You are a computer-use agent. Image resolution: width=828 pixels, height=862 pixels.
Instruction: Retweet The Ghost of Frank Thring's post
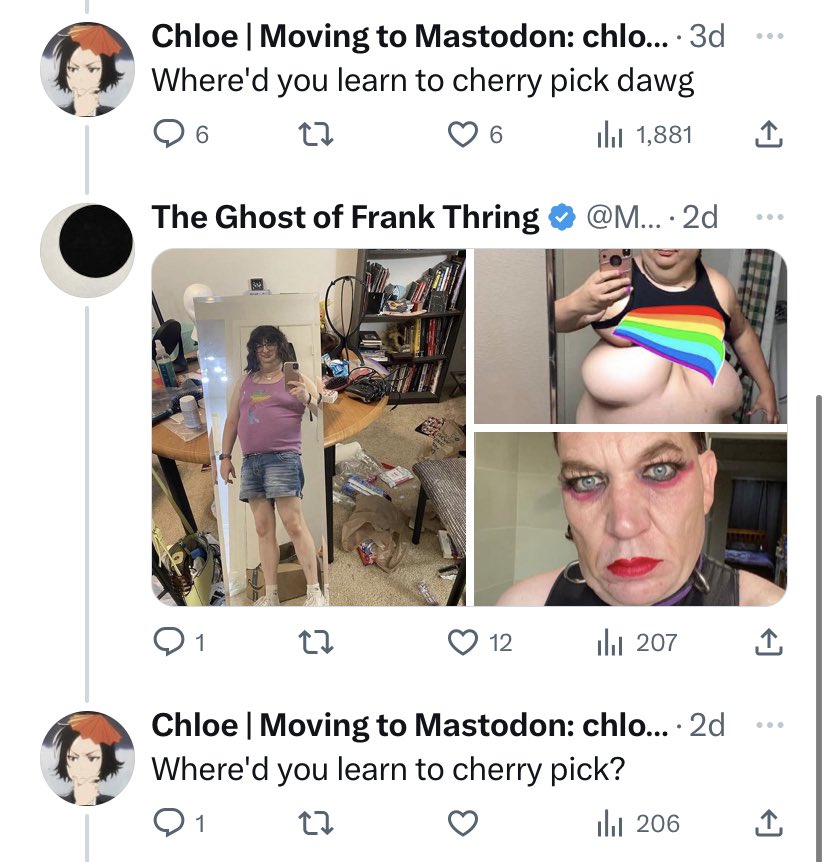(315, 642)
